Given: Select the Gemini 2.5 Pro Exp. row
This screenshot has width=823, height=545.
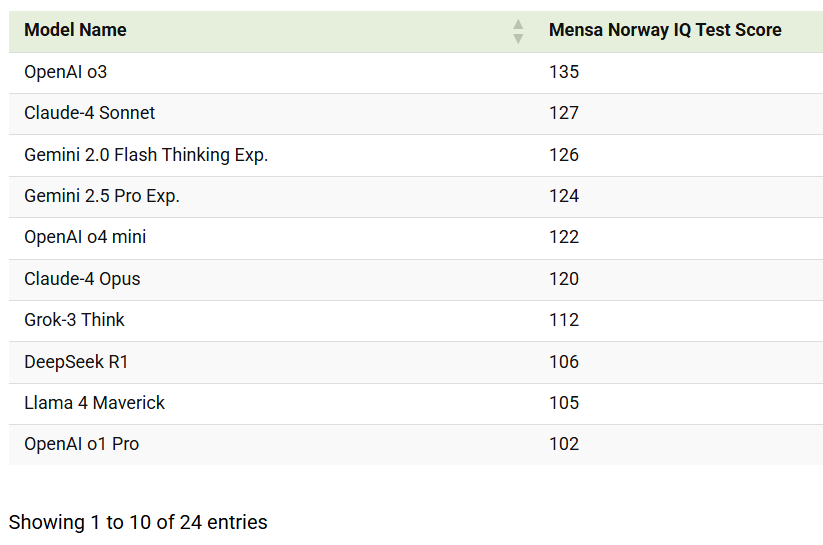Looking at the screenshot, I should pos(416,197).
